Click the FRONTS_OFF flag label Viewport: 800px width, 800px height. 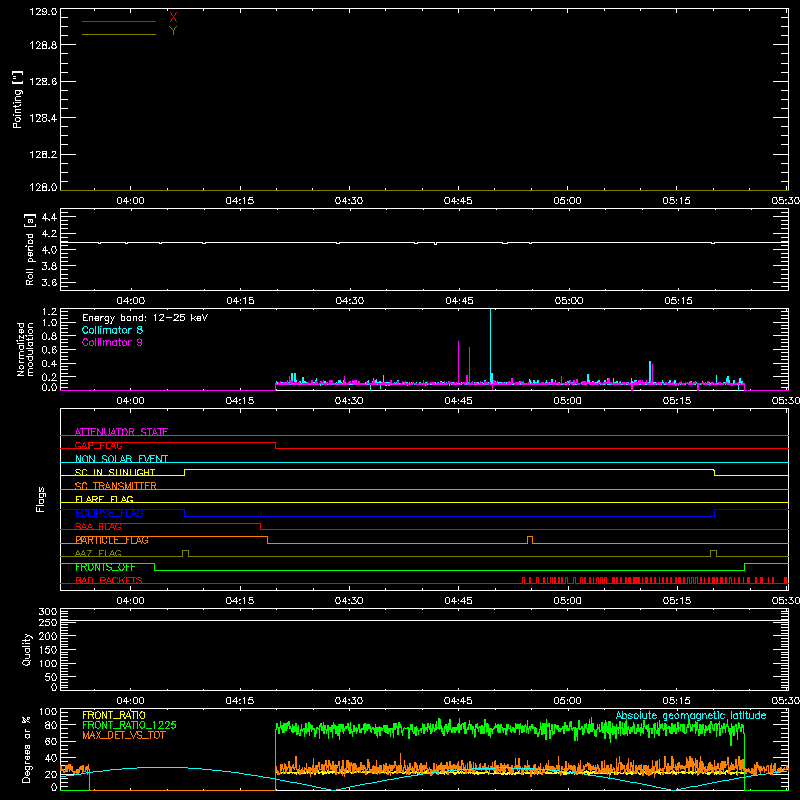click(x=105, y=567)
